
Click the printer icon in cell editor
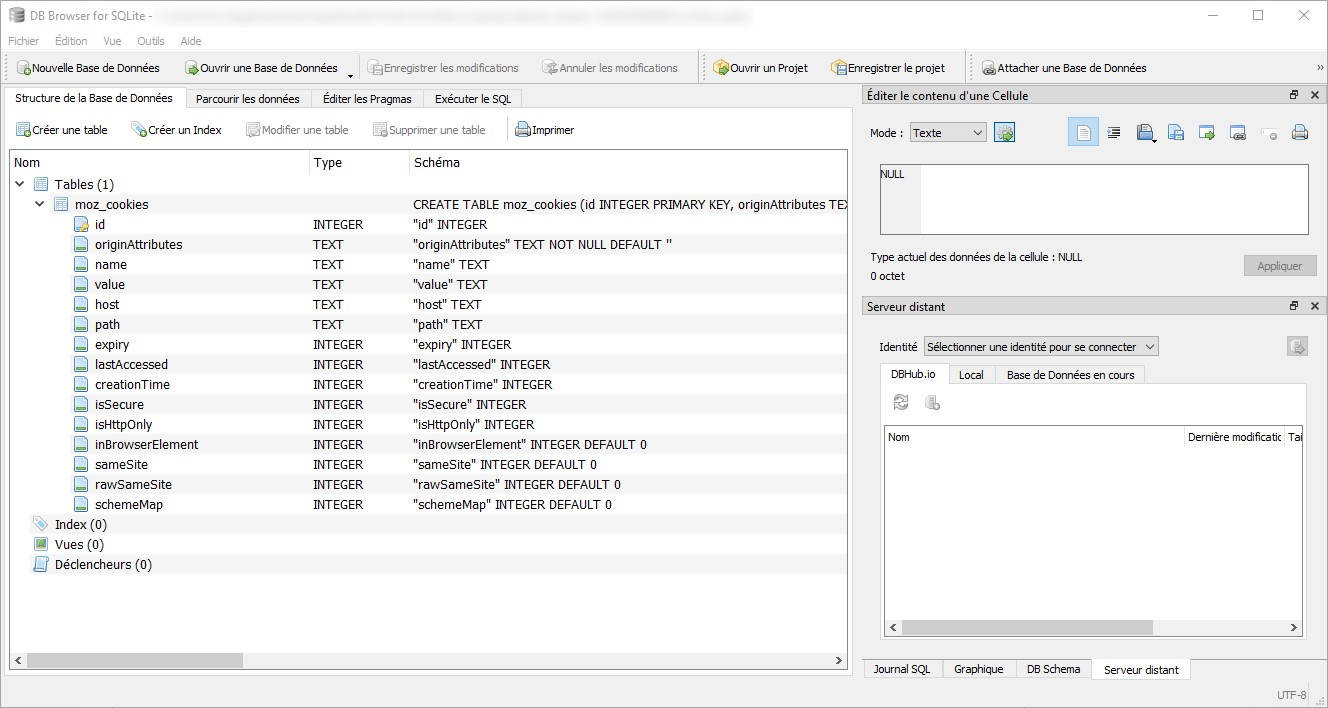(1299, 133)
